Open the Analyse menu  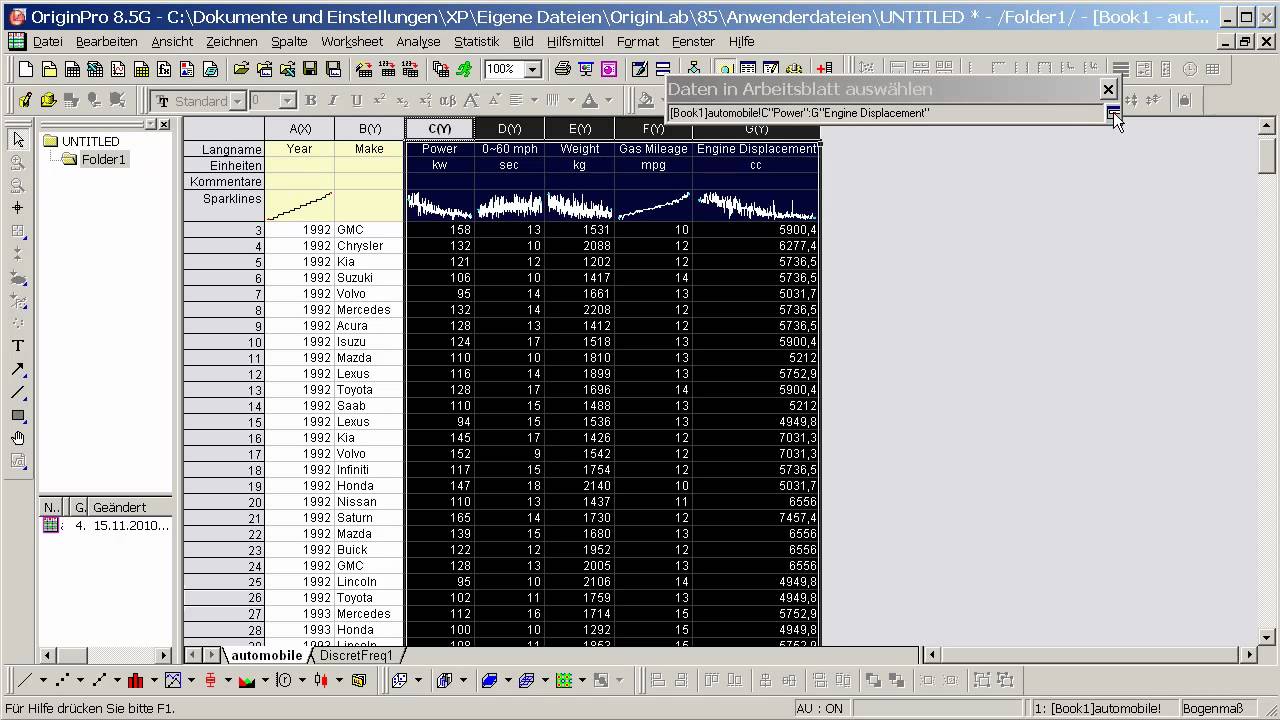418,41
